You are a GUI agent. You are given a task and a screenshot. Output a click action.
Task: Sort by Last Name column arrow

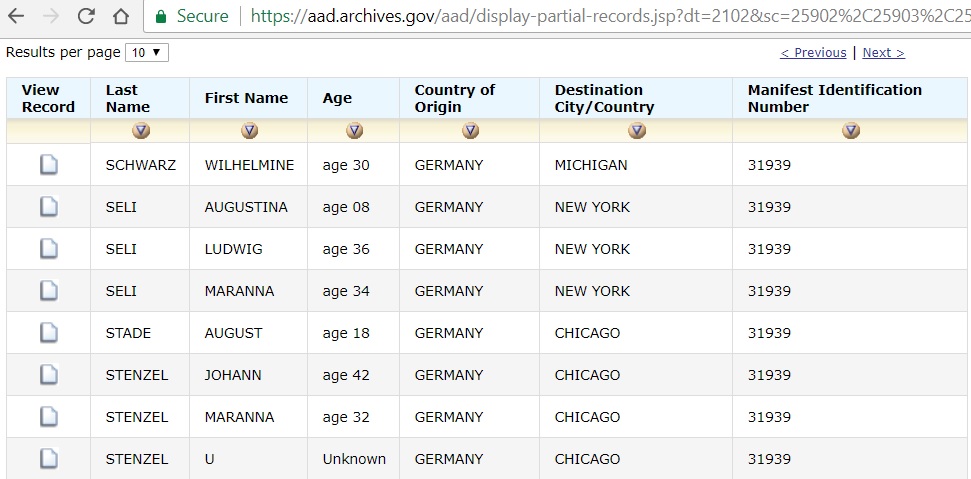(140, 131)
